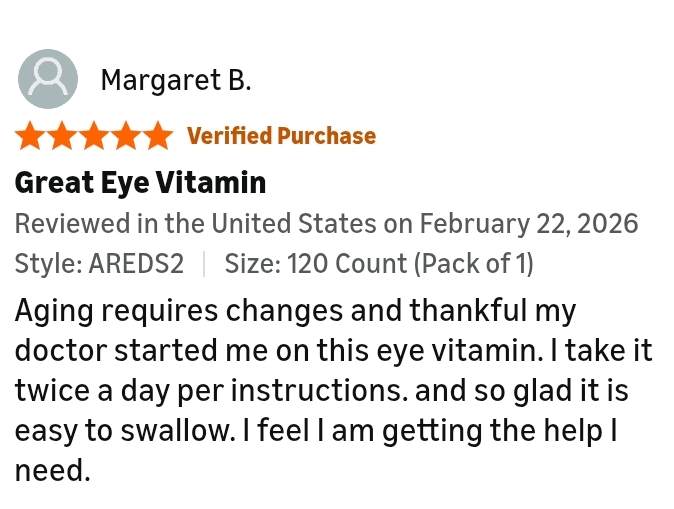Click Margaret B.'s profile avatar
674x509 pixels.
(48, 79)
